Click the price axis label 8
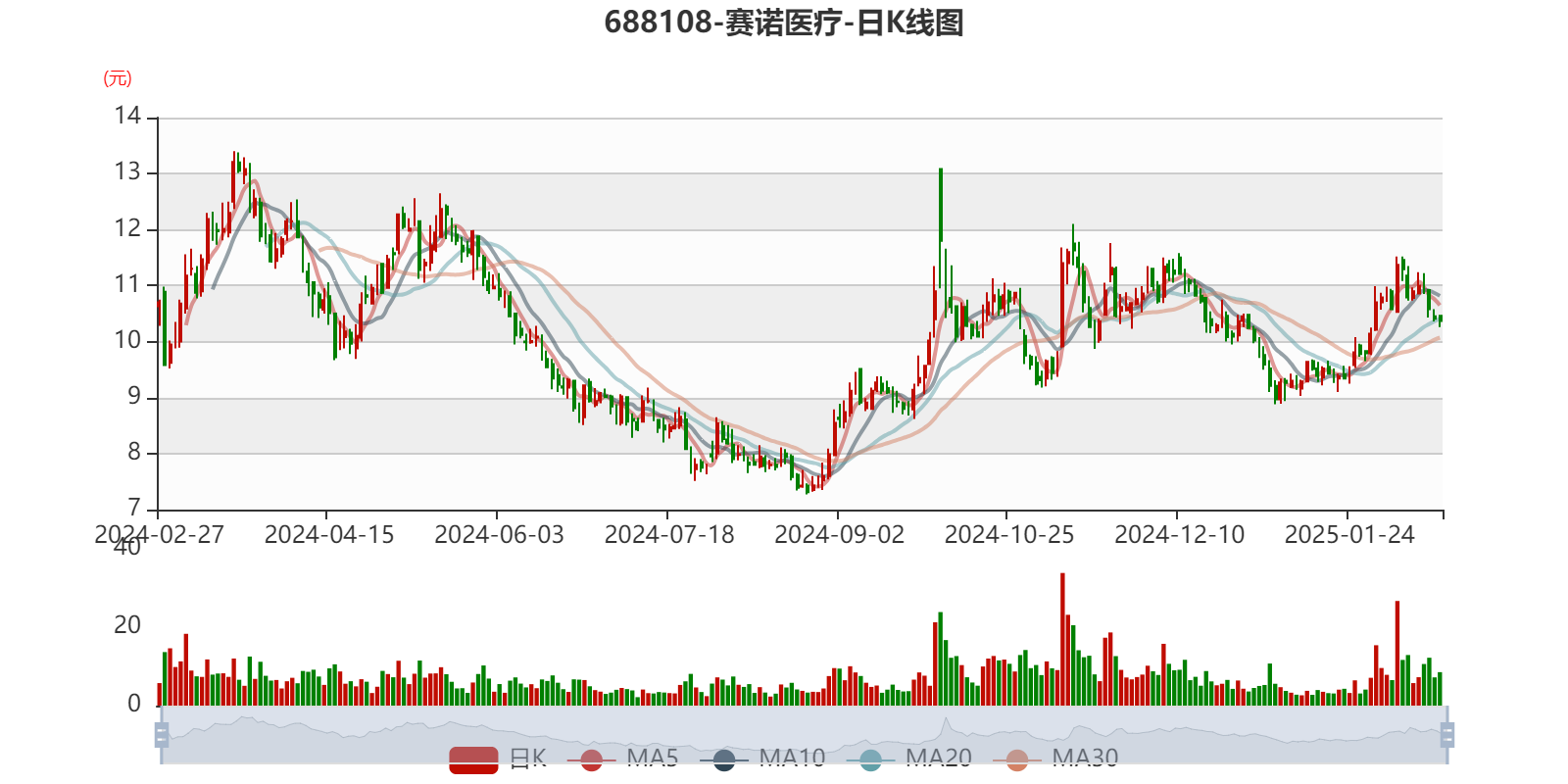Screen dimensions: 1568x784 pos(134,453)
